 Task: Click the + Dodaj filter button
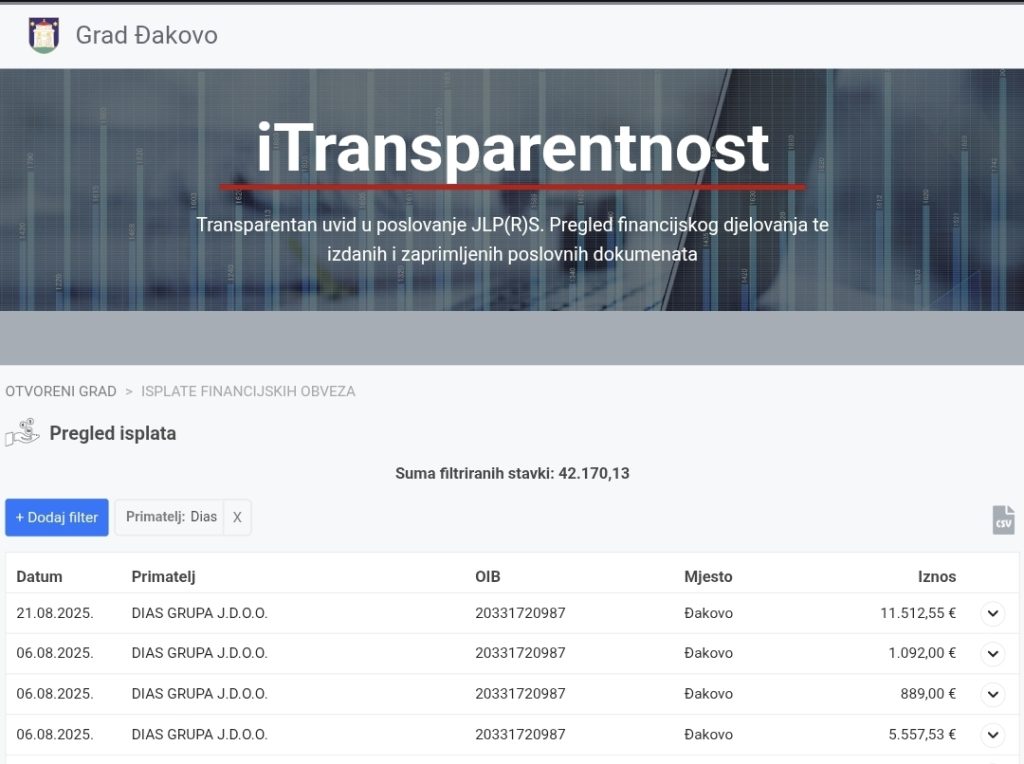coord(57,517)
